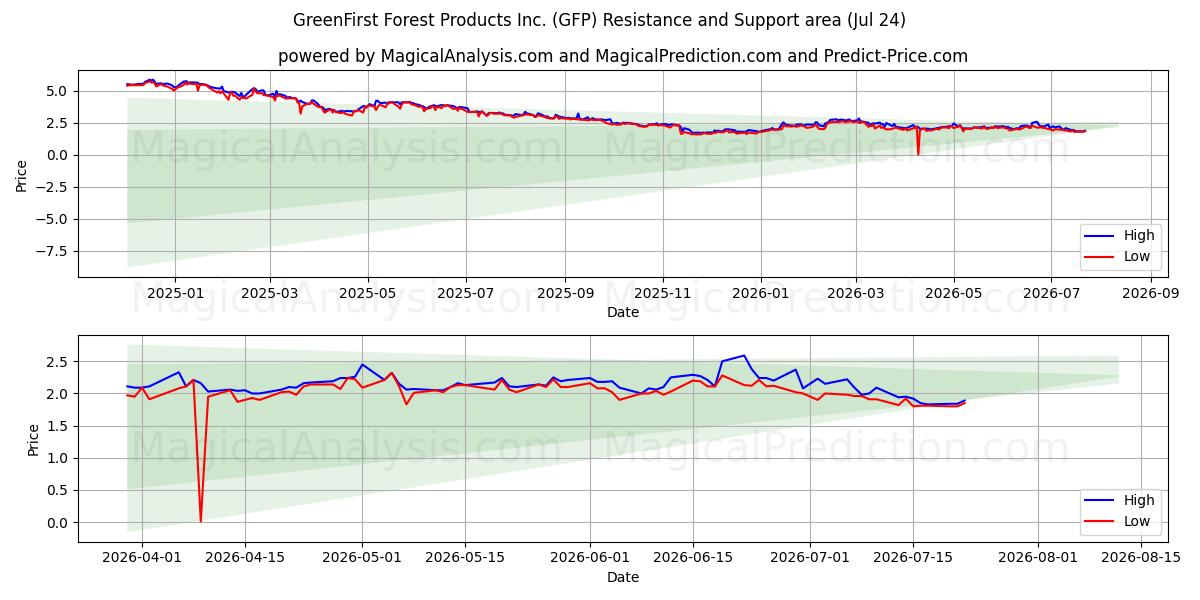This screenshot has width=1200, height=600.
Task: Click the Date axis label under upper chart
Action: 622,312
